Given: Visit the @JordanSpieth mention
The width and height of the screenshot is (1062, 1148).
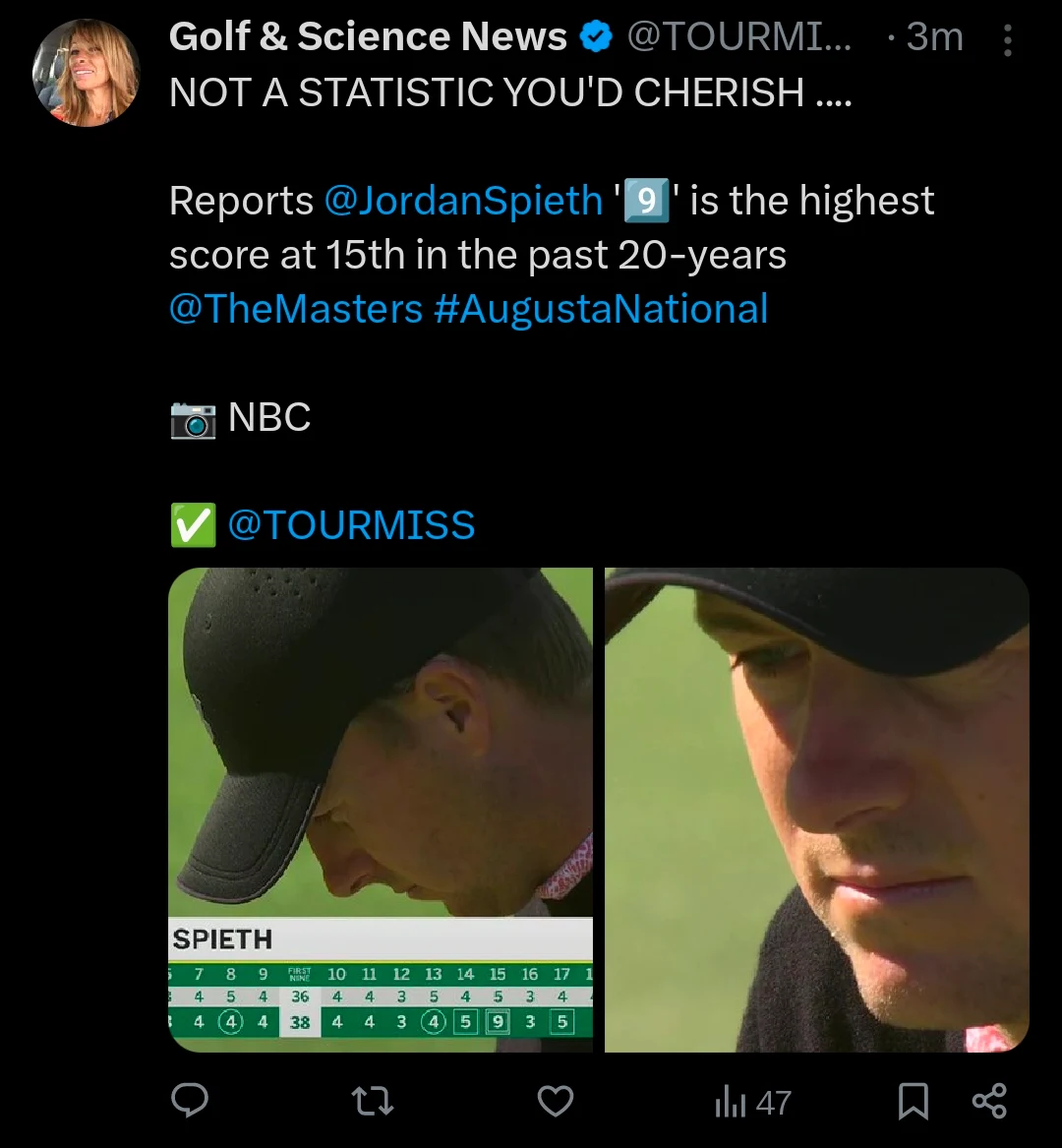Looking at the screenshot, I should (x=463, y=201).
